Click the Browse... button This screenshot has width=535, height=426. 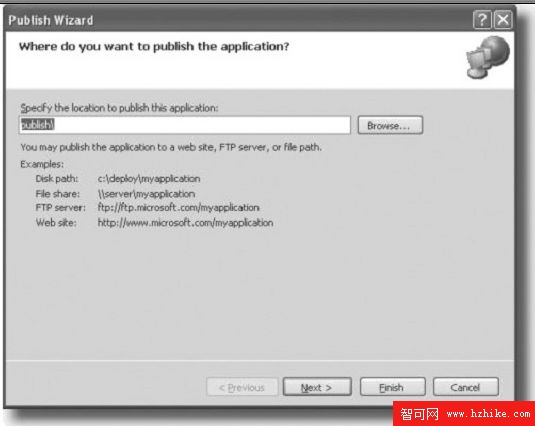390,125
